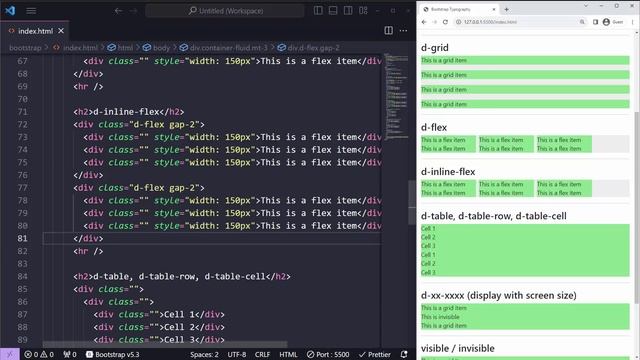This screenshot has width=640, height=360.
Task: Open the customize layout icon
Action: [363, 11]
